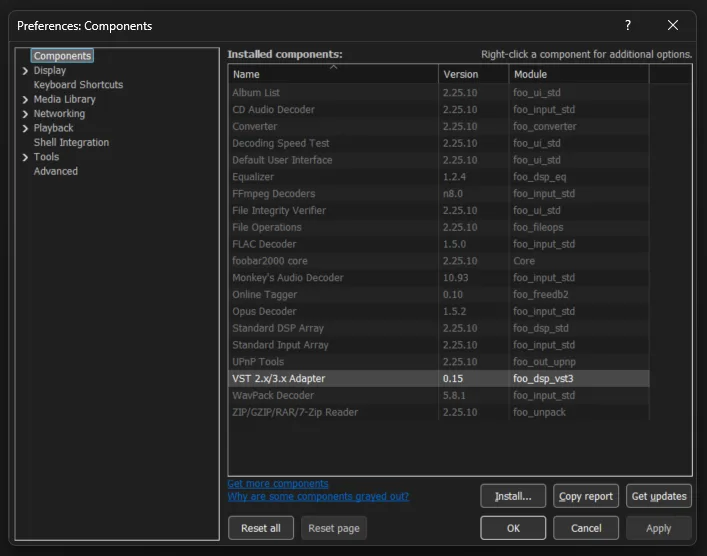Expand the Playback tree node
Image resolution: width=707 pixels, height=556 pixels.
(25, 129)
